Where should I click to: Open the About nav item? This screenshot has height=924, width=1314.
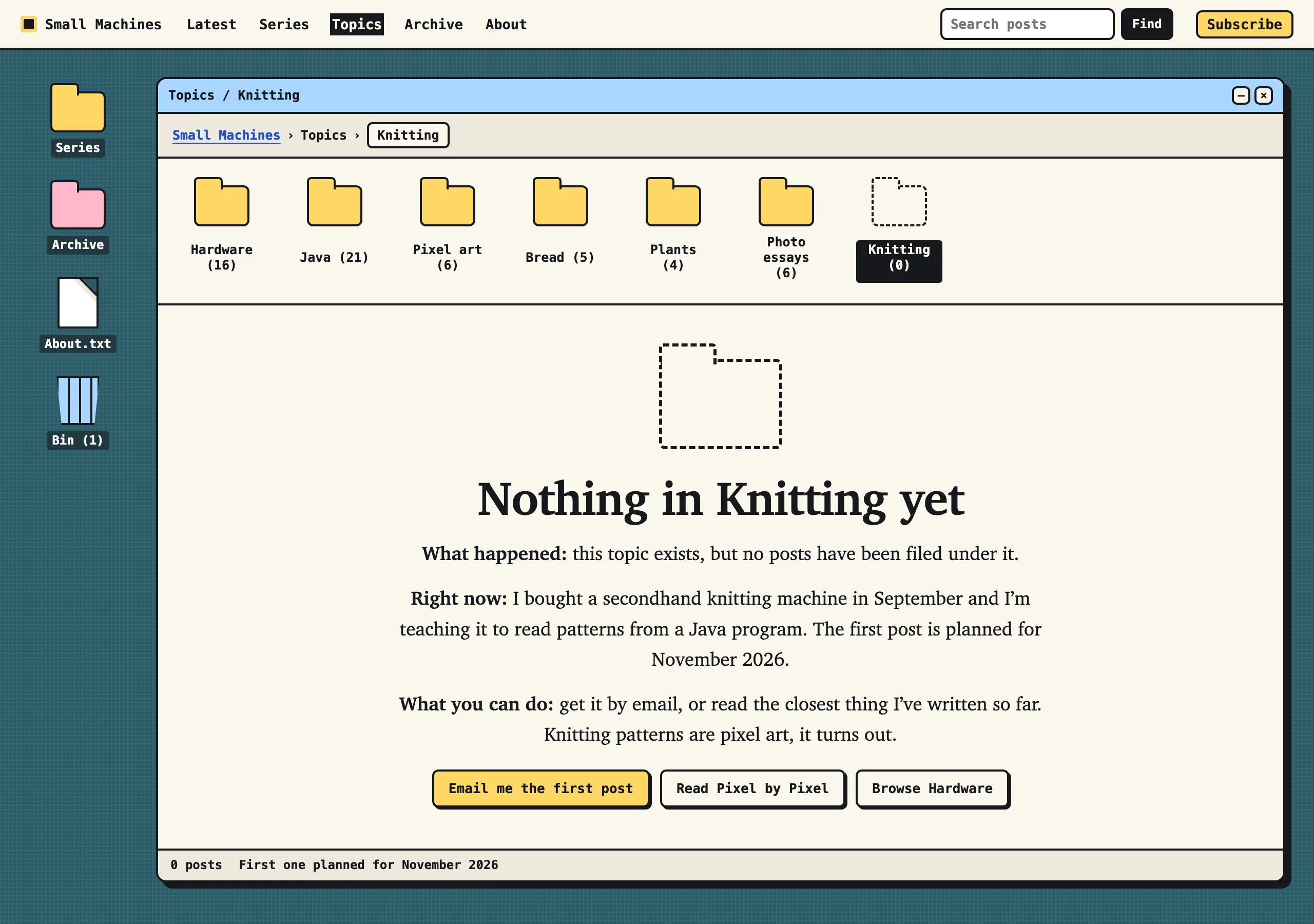[506, 24]
